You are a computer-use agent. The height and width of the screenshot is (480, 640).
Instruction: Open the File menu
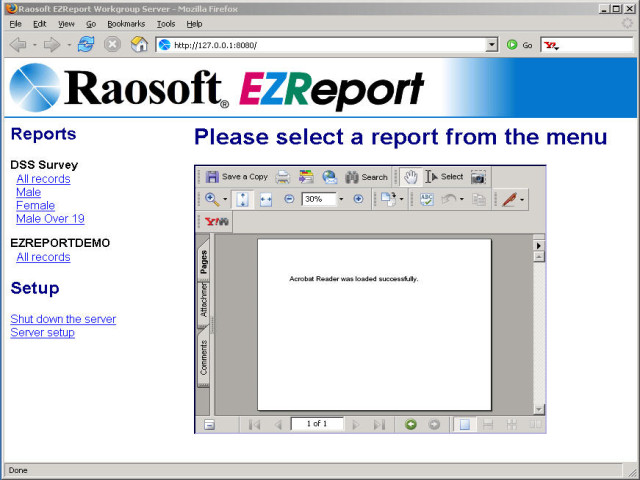tap(16, 24)
